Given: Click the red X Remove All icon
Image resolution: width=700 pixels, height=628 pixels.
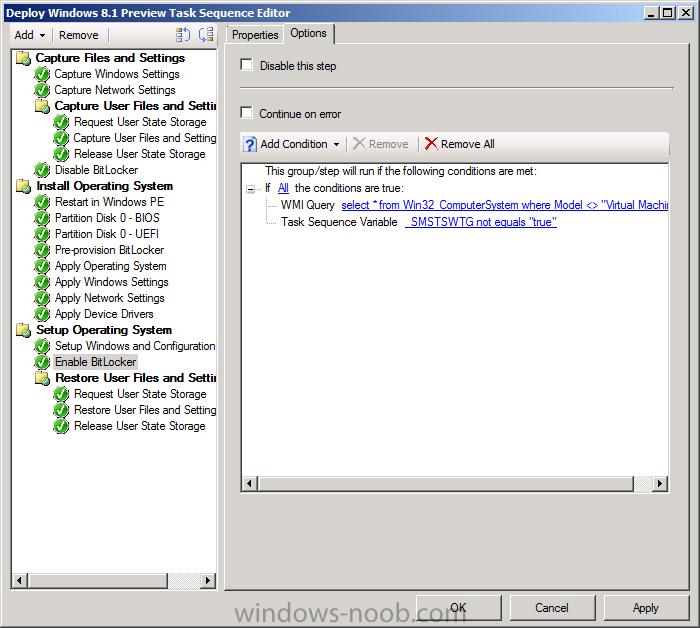Looking at the screenshot, I should [431, 144].
